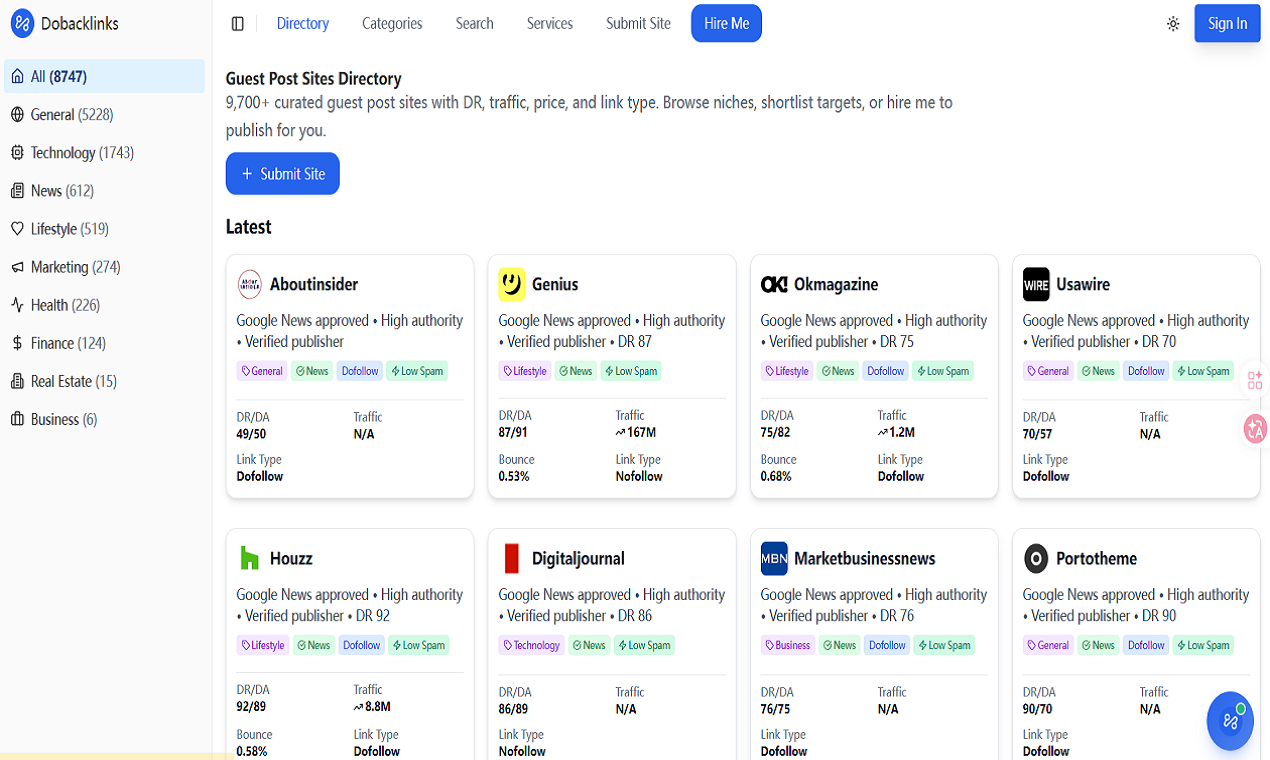Image resolution: width=1270 pixels, height=760 pixels.
Task: Click the Real Estate building icon
Action: coord(17,380)
